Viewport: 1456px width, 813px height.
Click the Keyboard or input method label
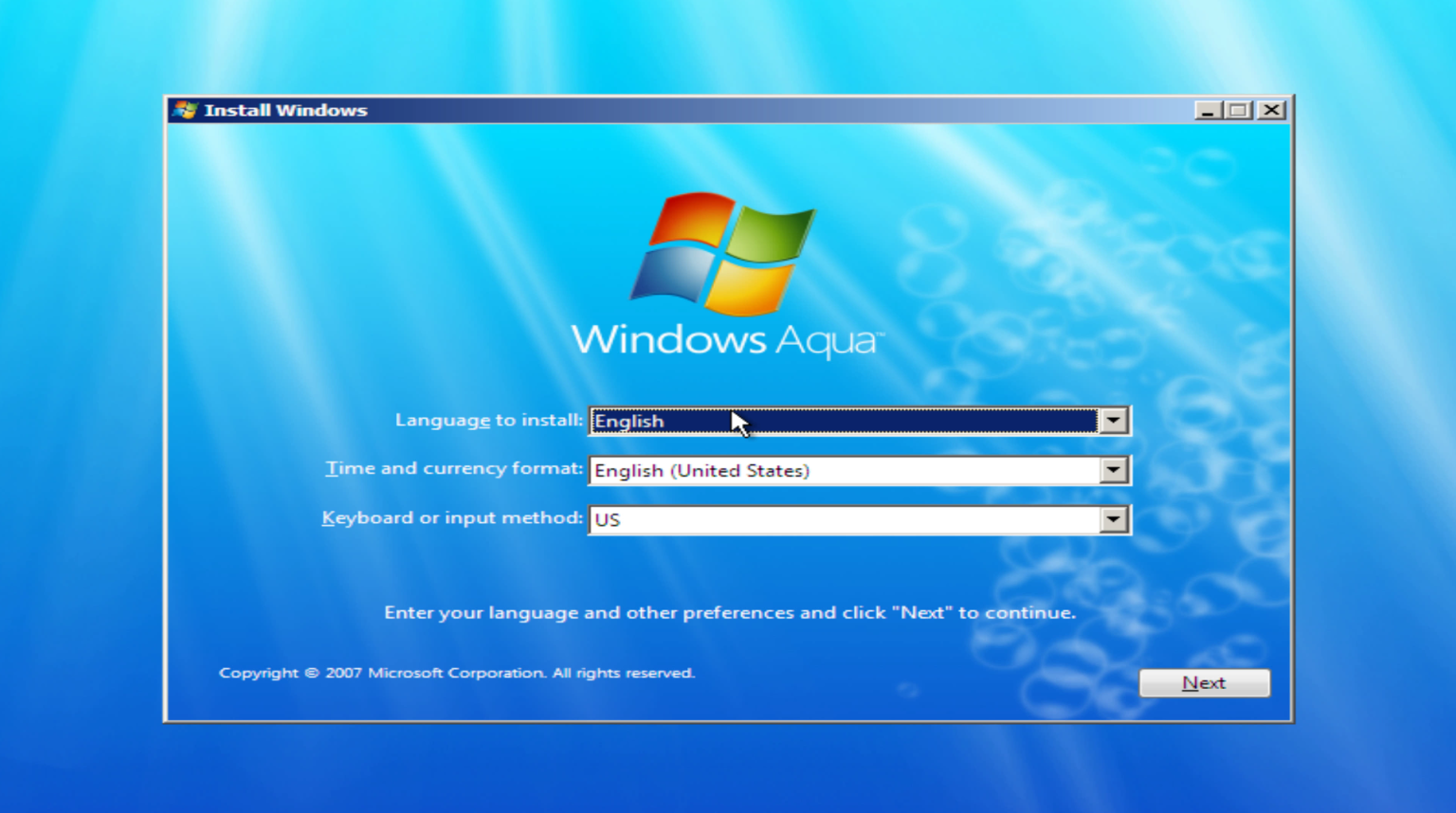(x=453, y=517)
